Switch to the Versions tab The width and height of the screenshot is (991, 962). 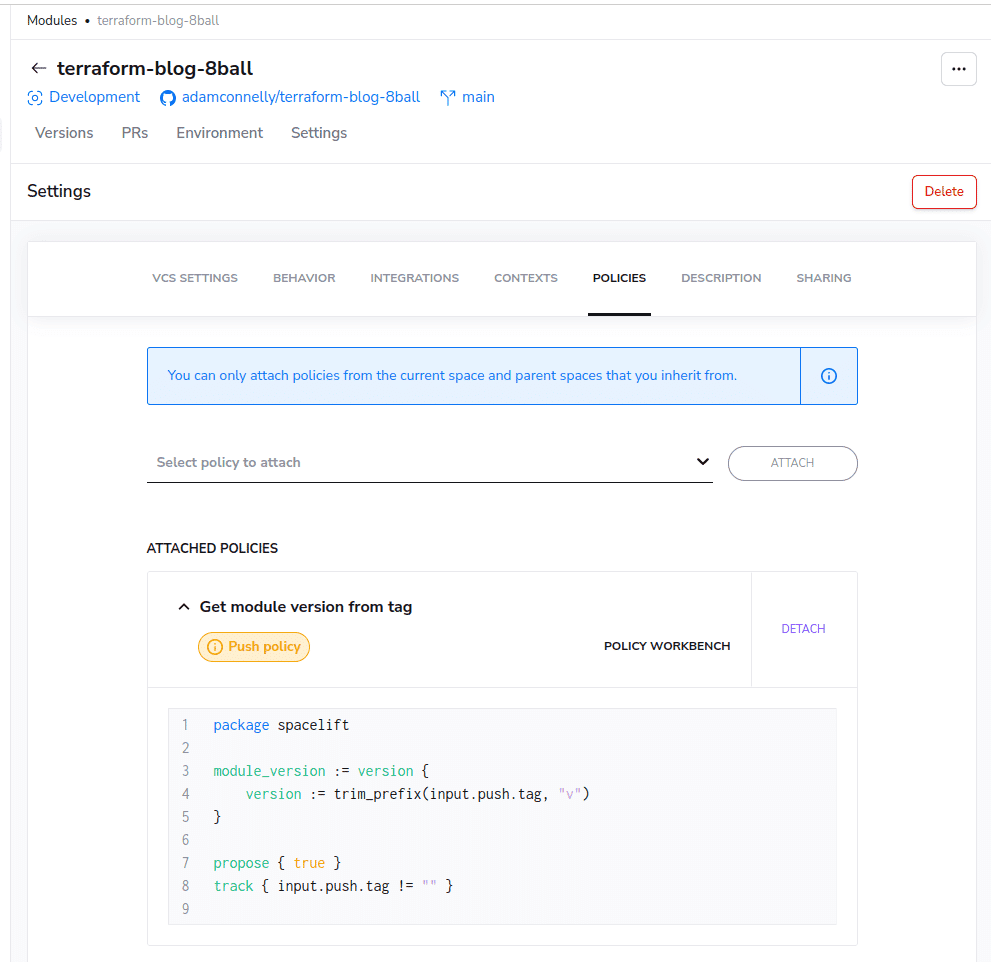[64, 133]
